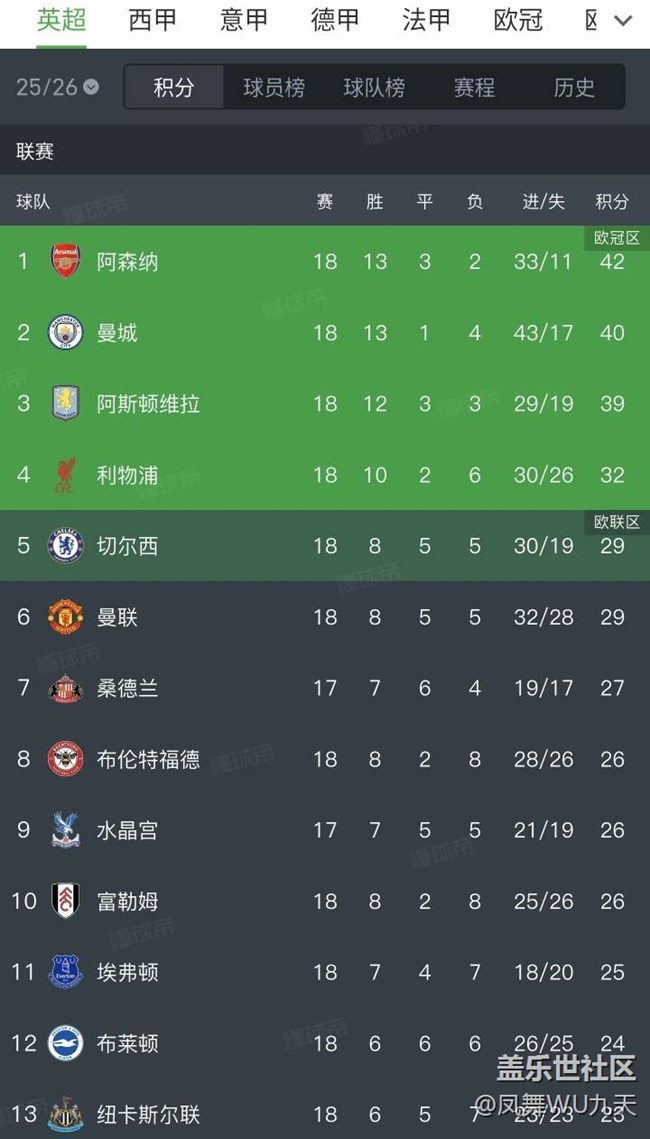Tap the Crystal Palace club crest
This screenshot has width=650, height=1139.
click(x=66, y=830)
